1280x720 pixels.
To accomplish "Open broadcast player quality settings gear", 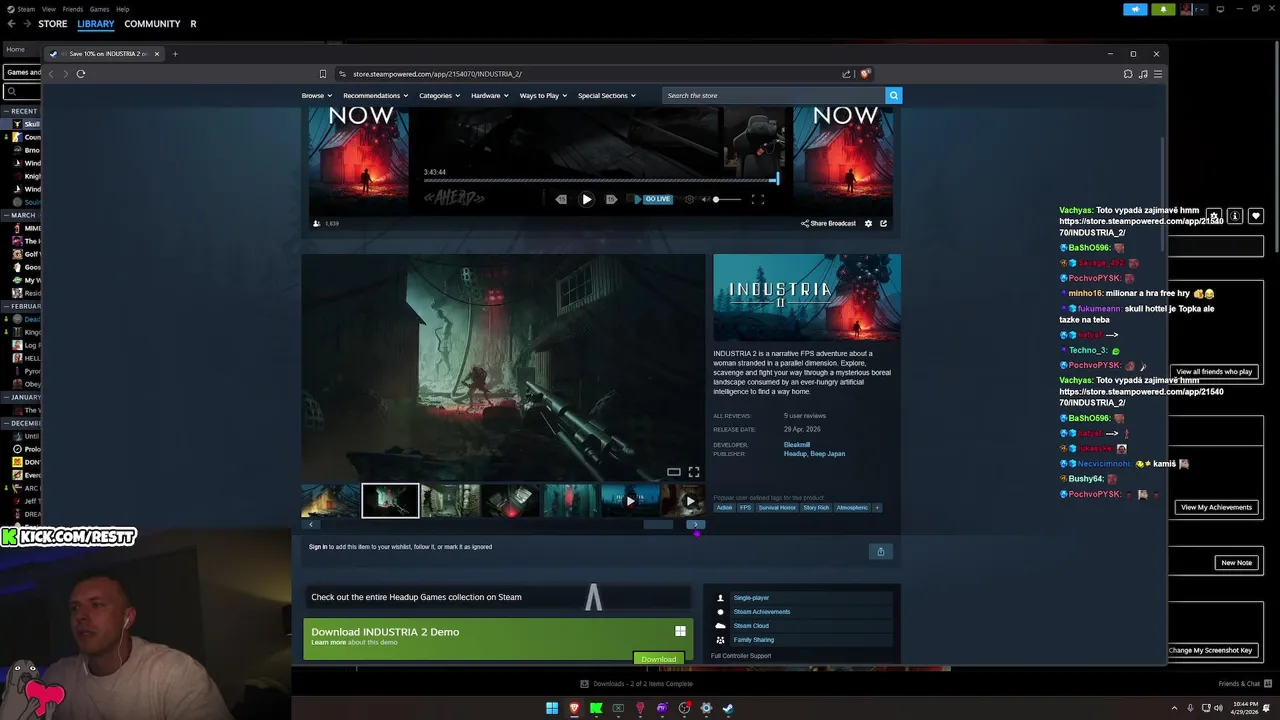I will [x=689, y=199].
